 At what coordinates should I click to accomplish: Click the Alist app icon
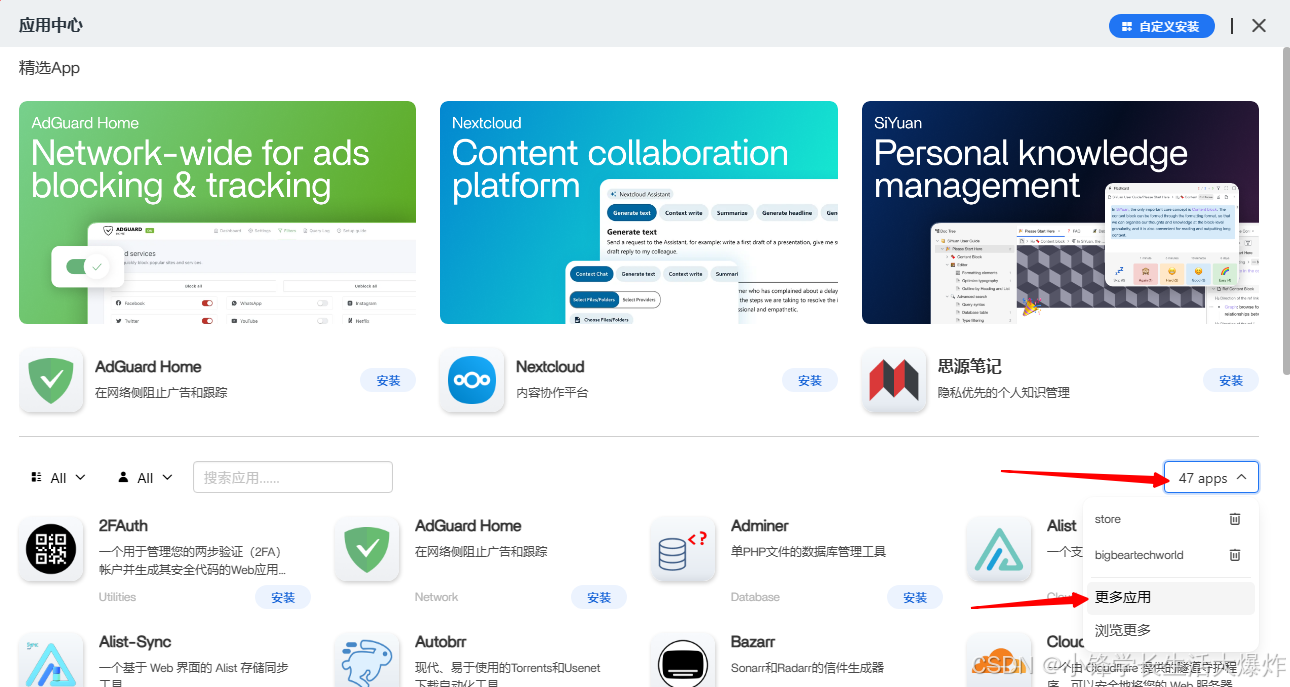(999, 549)
